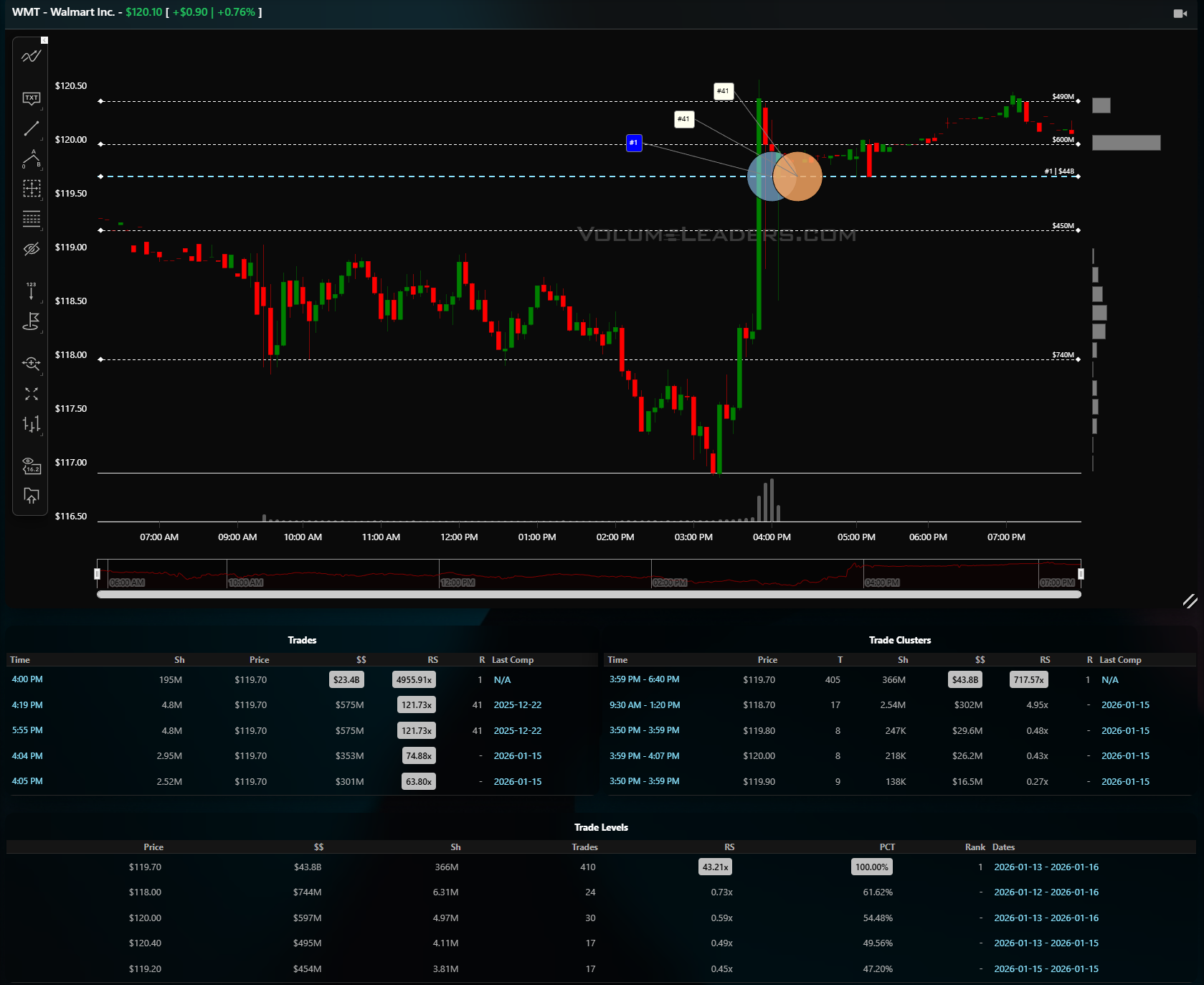Image resolution: width=1204 pixels, height=985 pixels.
Task: Click the right navigator range handle
Action: (x=1081, y=574)
